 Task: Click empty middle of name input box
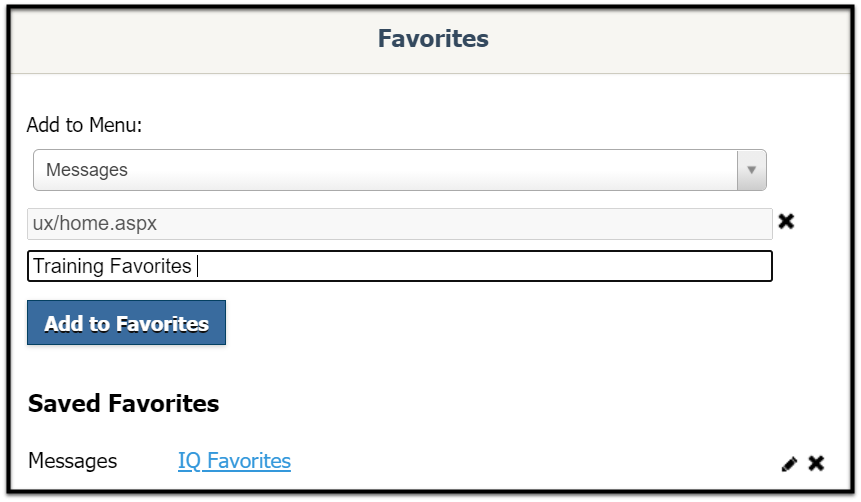coord(483,266)
